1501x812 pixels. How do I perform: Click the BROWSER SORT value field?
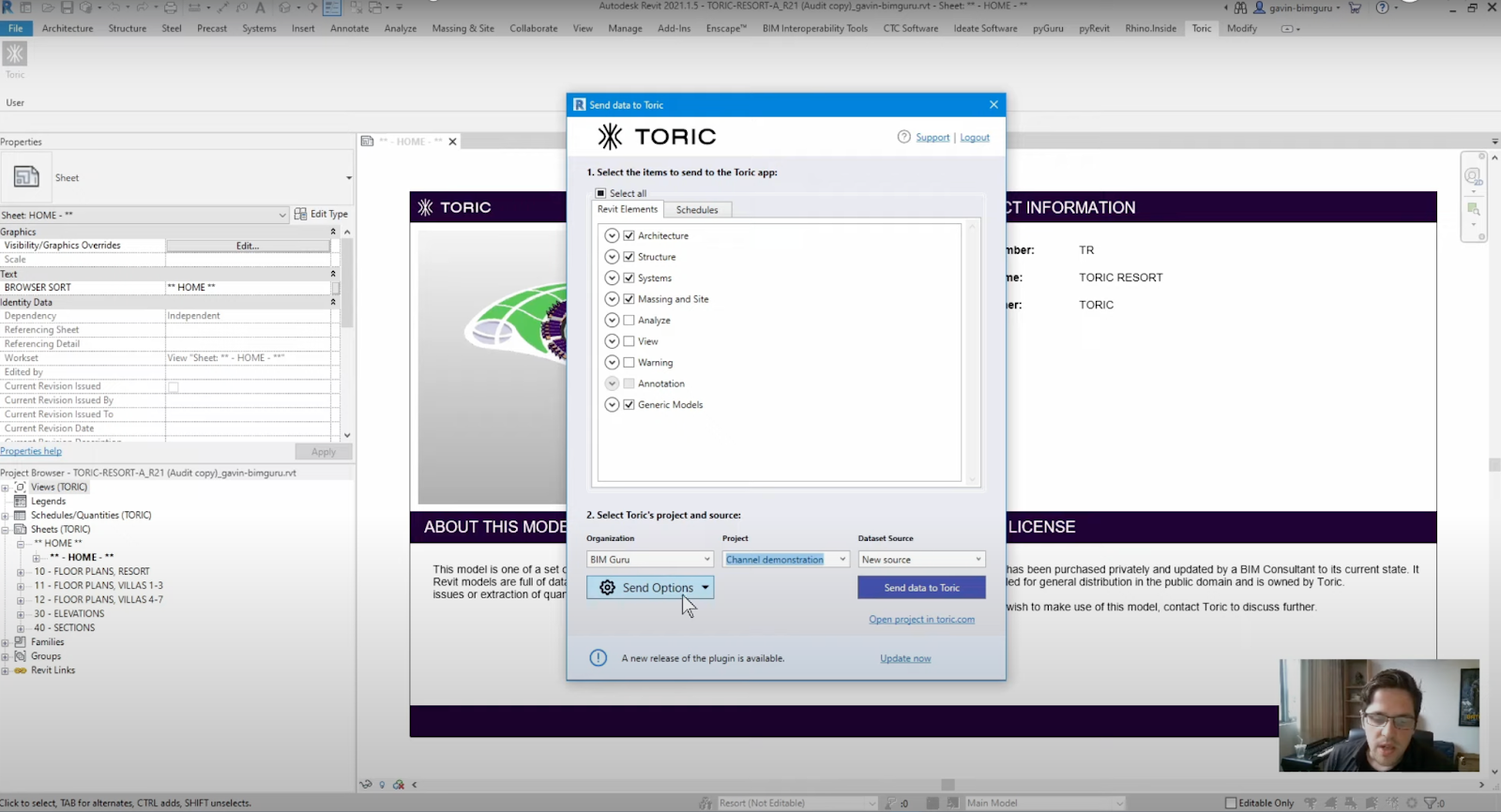(248, 288)
